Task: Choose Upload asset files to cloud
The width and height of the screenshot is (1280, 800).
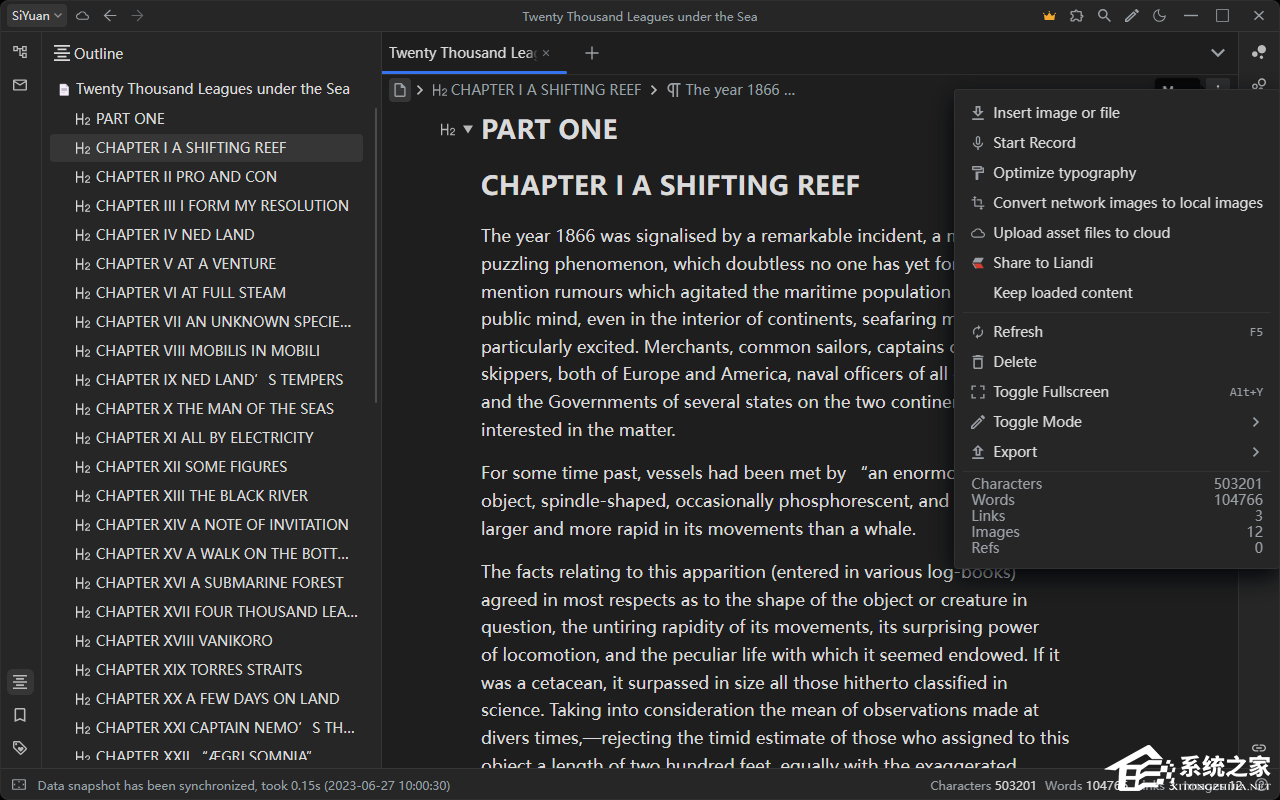Action: click(1117, 233)
